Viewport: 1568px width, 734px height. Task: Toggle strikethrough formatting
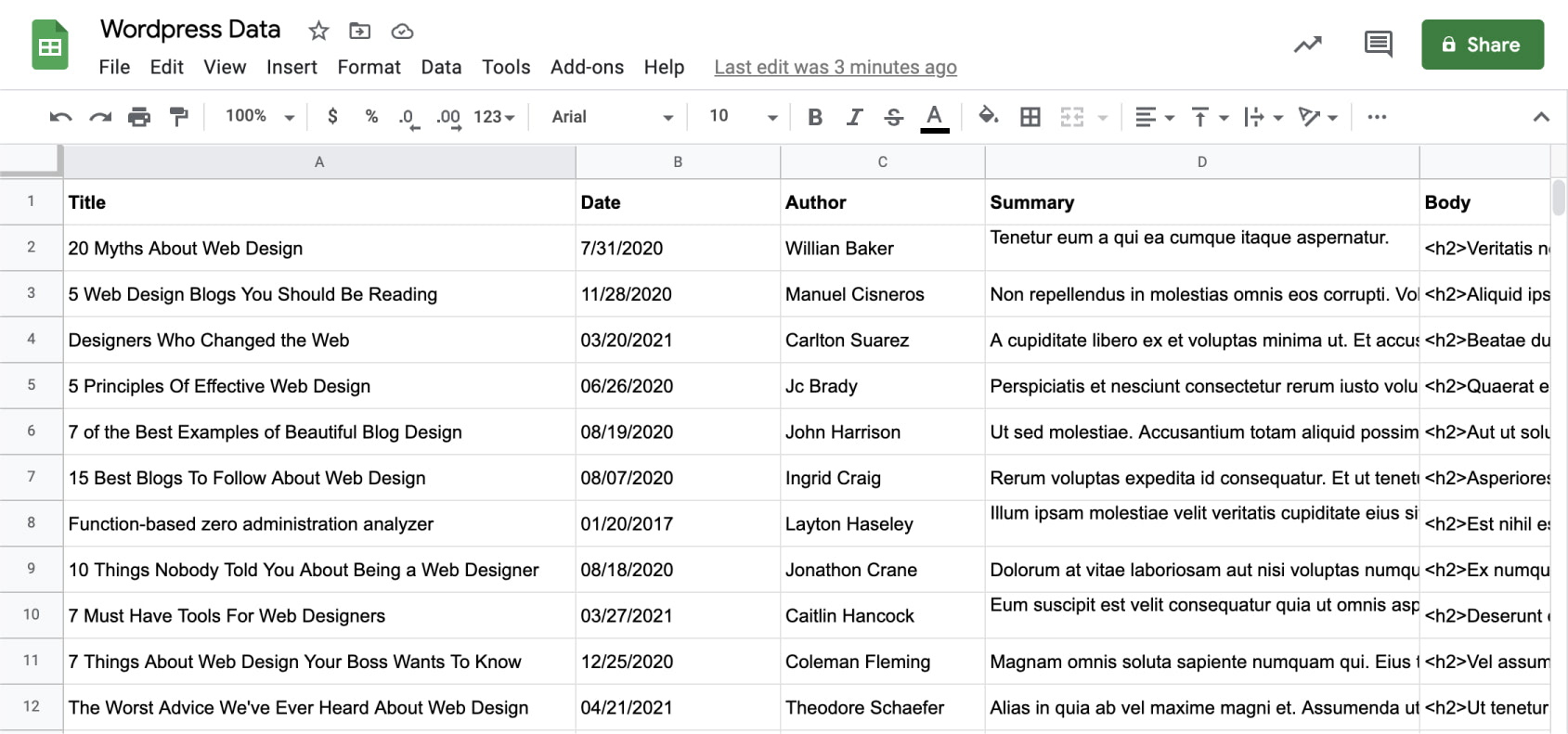pos(894,117)
